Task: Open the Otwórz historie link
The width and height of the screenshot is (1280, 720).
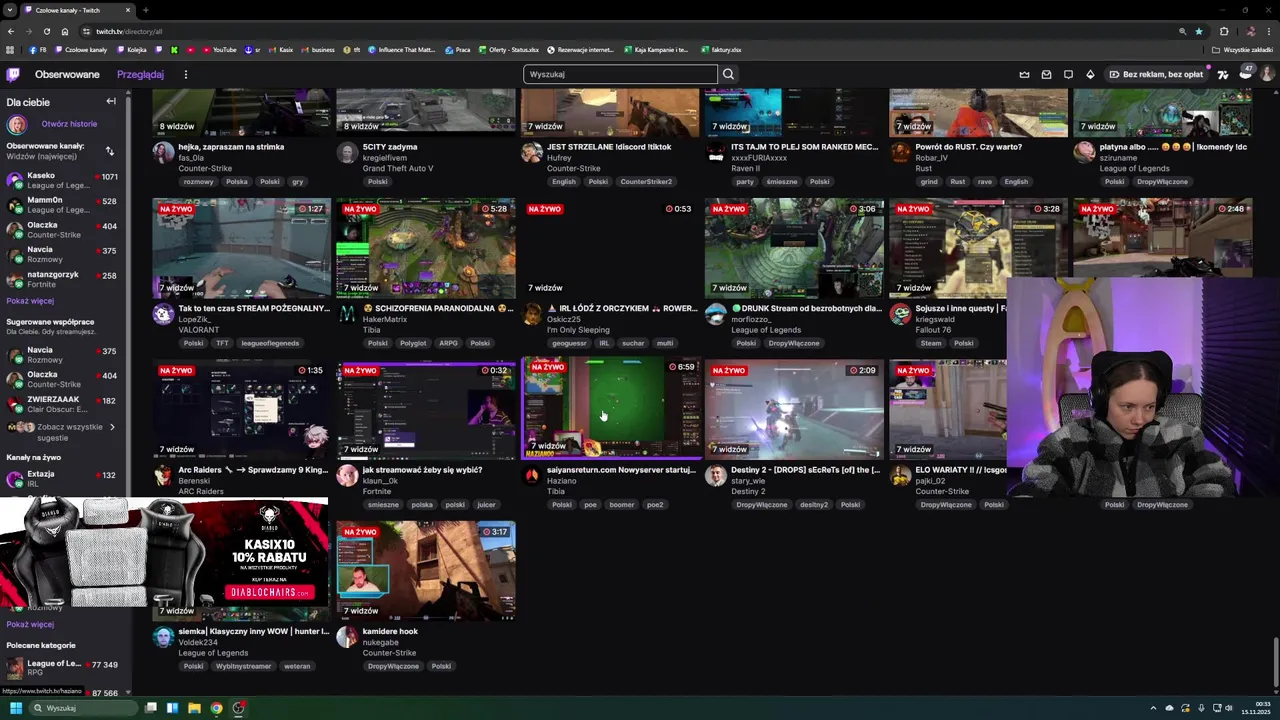Action: point(69,124)
